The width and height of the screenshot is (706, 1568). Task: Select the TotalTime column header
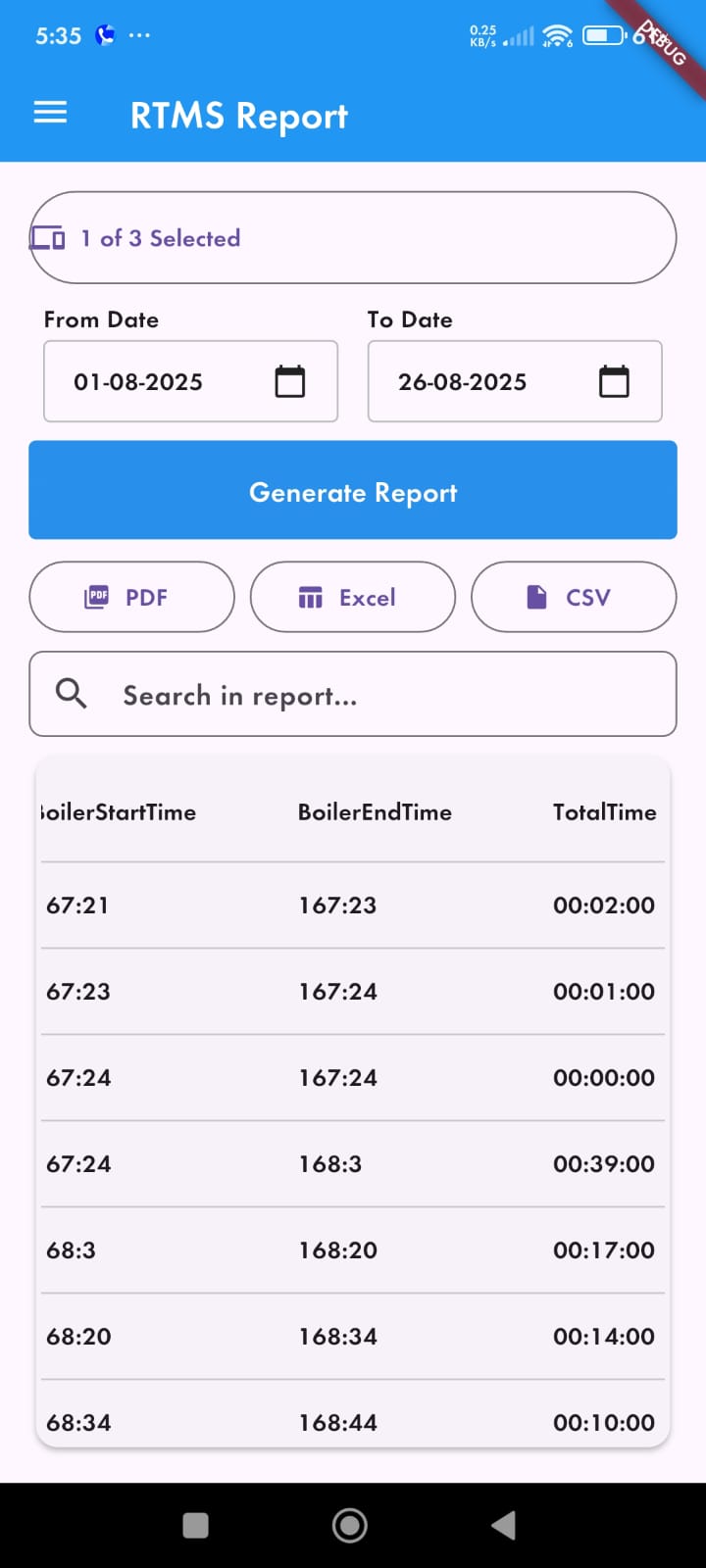pos(604,811)
